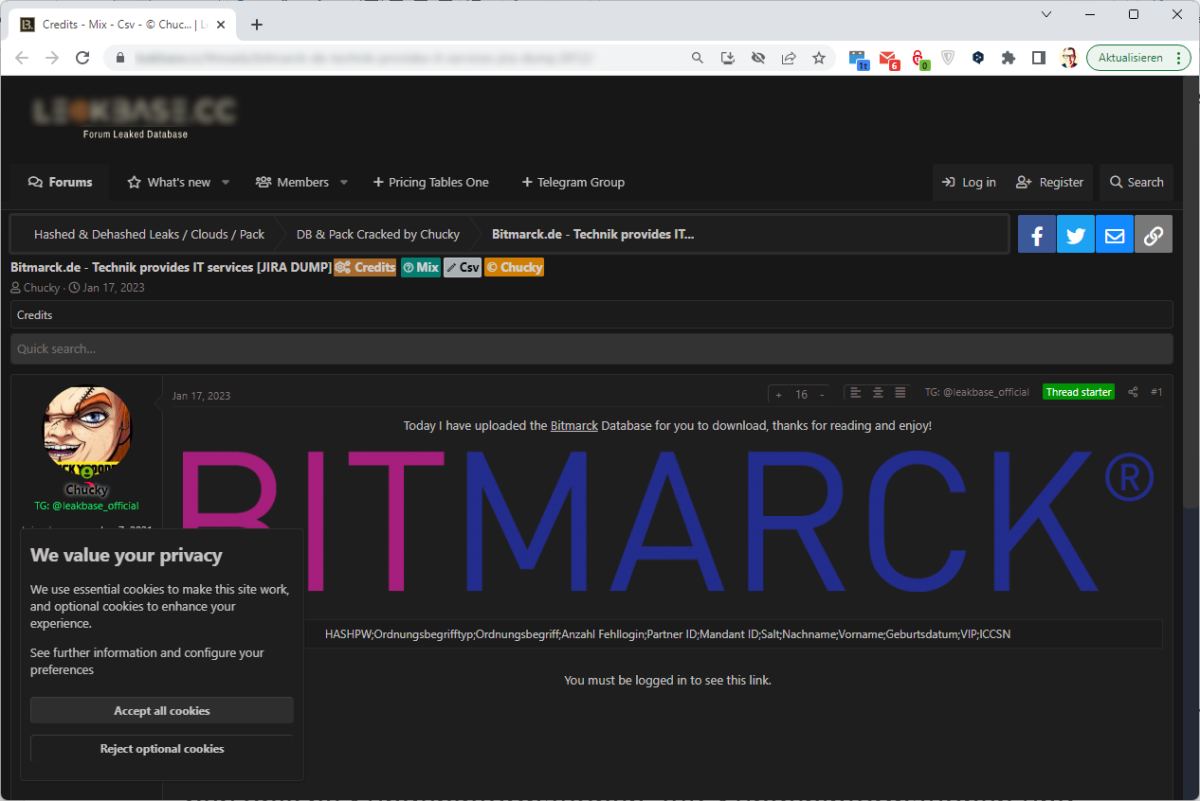
Task: Open post permalink #1
Action: pos(1156,392)
